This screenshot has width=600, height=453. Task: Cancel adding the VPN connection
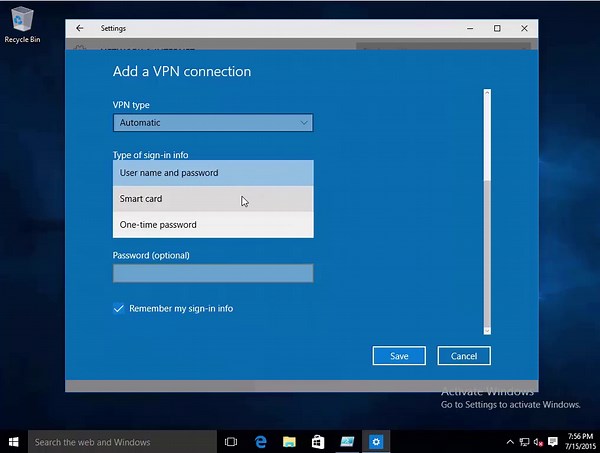(464, 356)
